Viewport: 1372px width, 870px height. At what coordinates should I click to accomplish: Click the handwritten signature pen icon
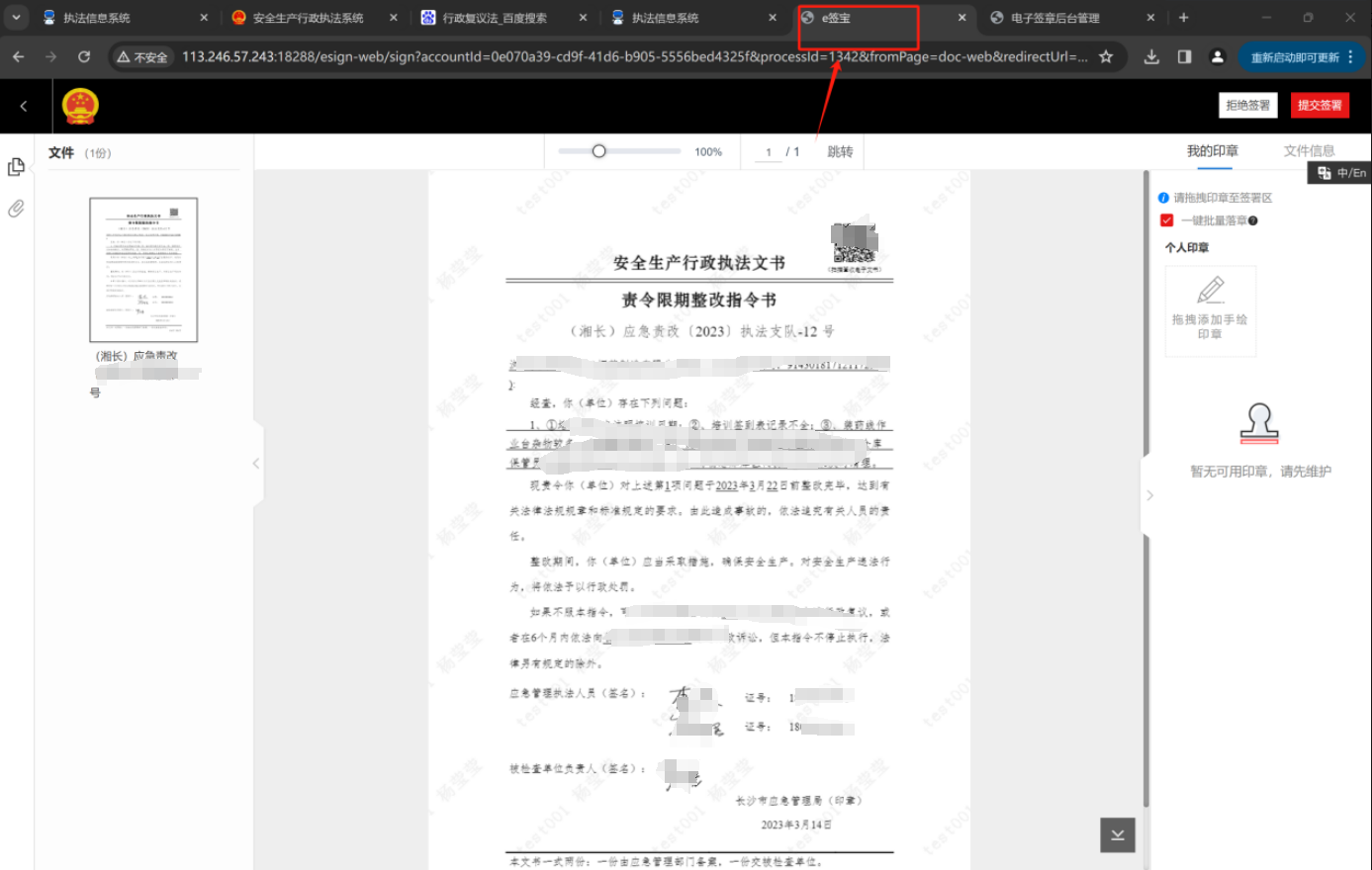click(x=1210, y=291)
